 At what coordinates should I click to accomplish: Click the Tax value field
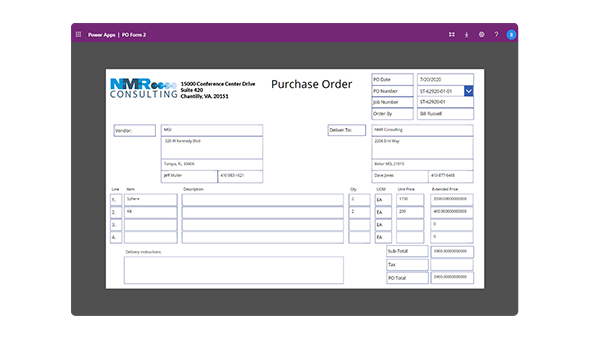tap(452, 265)
